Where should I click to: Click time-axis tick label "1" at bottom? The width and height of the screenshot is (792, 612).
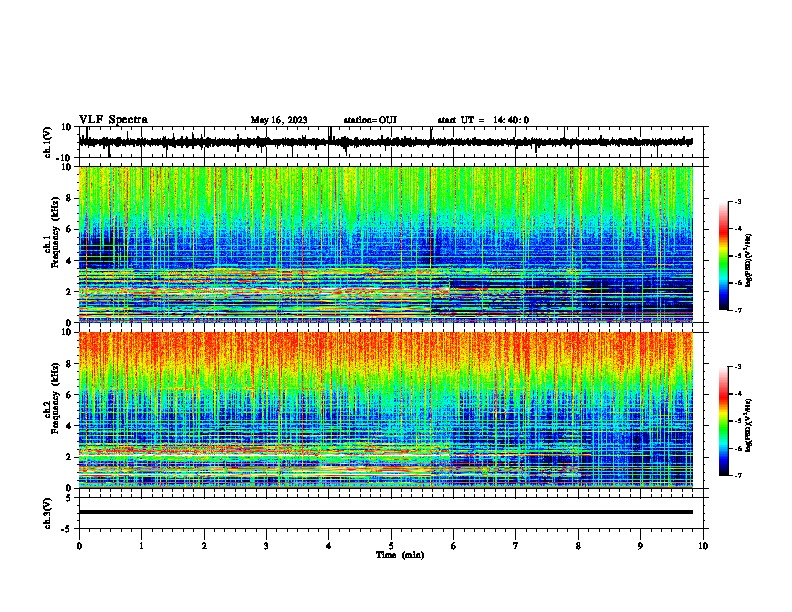141,546
